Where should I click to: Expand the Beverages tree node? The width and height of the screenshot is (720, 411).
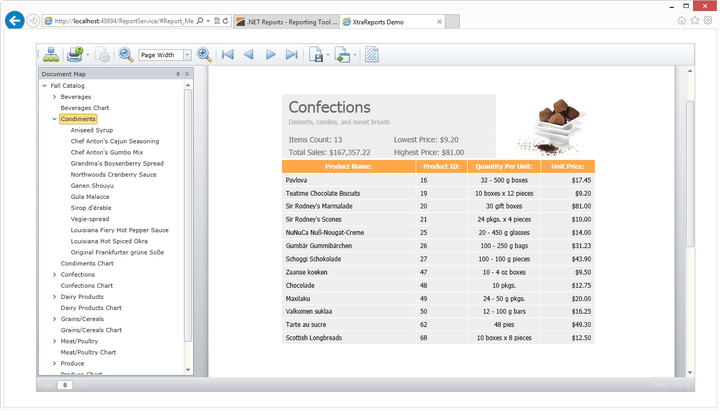54,97
